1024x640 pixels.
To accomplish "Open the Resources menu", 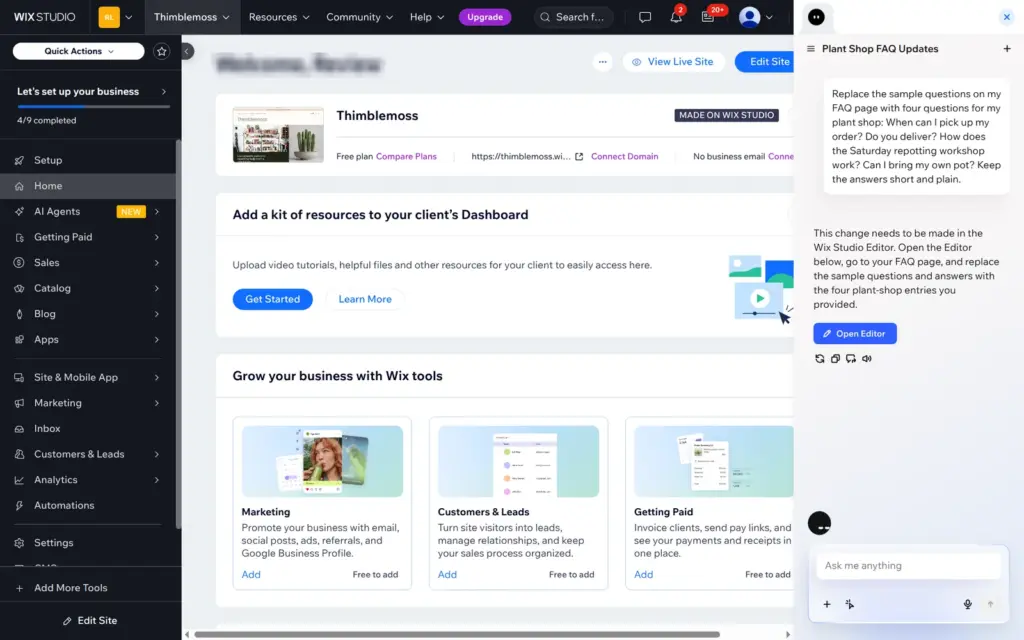I will pos(279,17).
